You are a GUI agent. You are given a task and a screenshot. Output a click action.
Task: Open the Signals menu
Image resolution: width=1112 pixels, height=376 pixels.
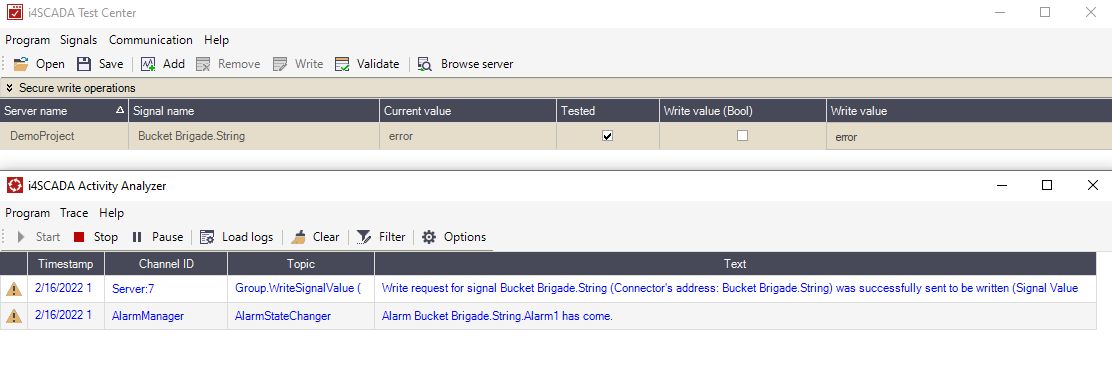pyautogui.click(x=79, y=40)
